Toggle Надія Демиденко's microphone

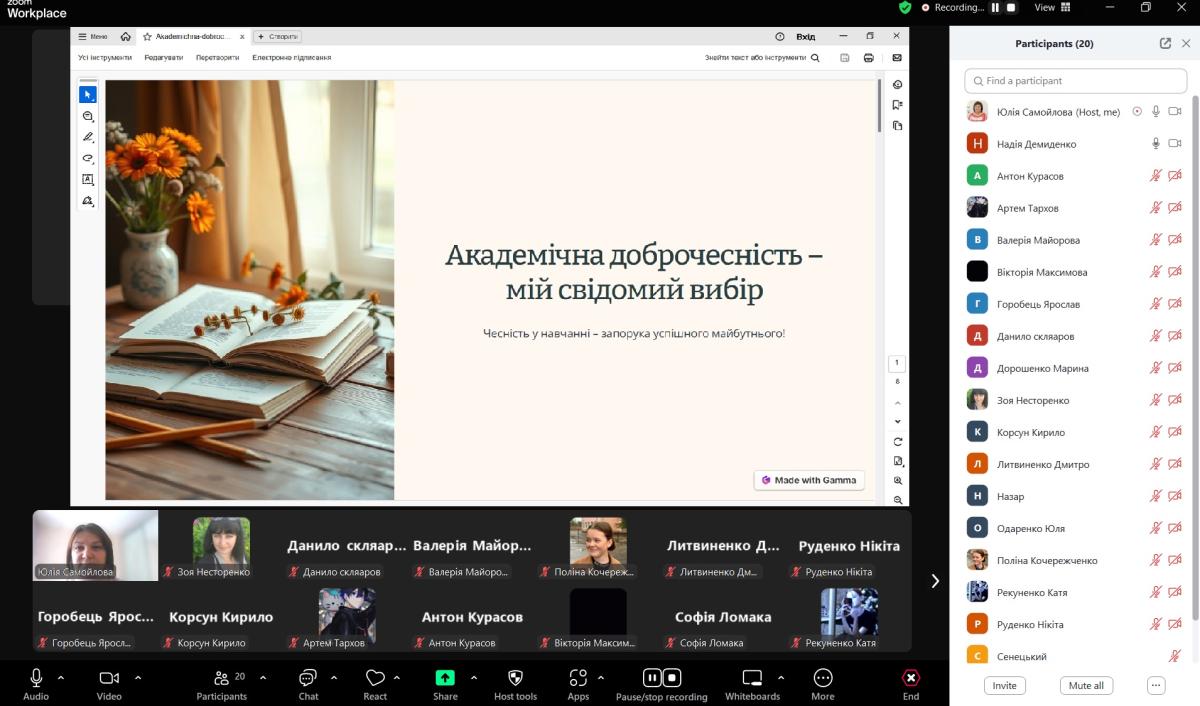tap(1156, 144)
